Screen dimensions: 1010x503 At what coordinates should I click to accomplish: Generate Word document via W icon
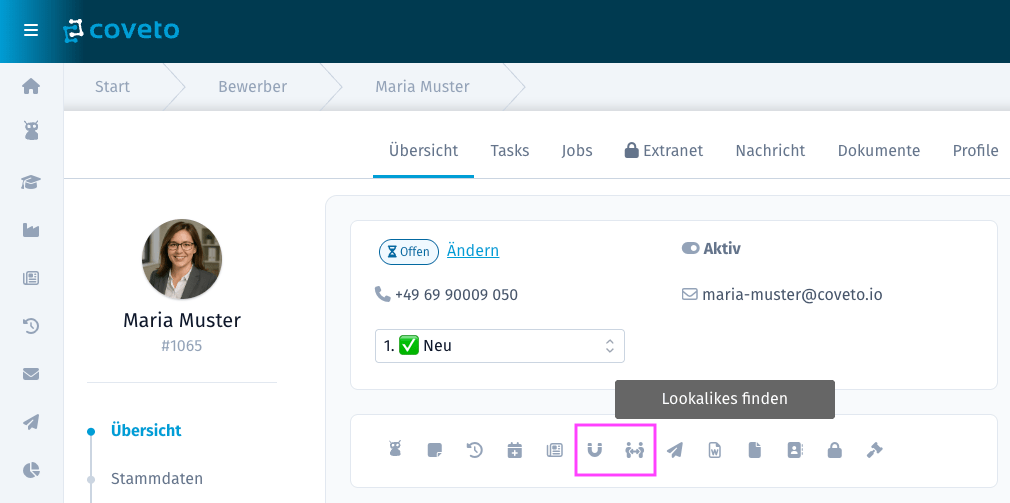pos(714,450)
